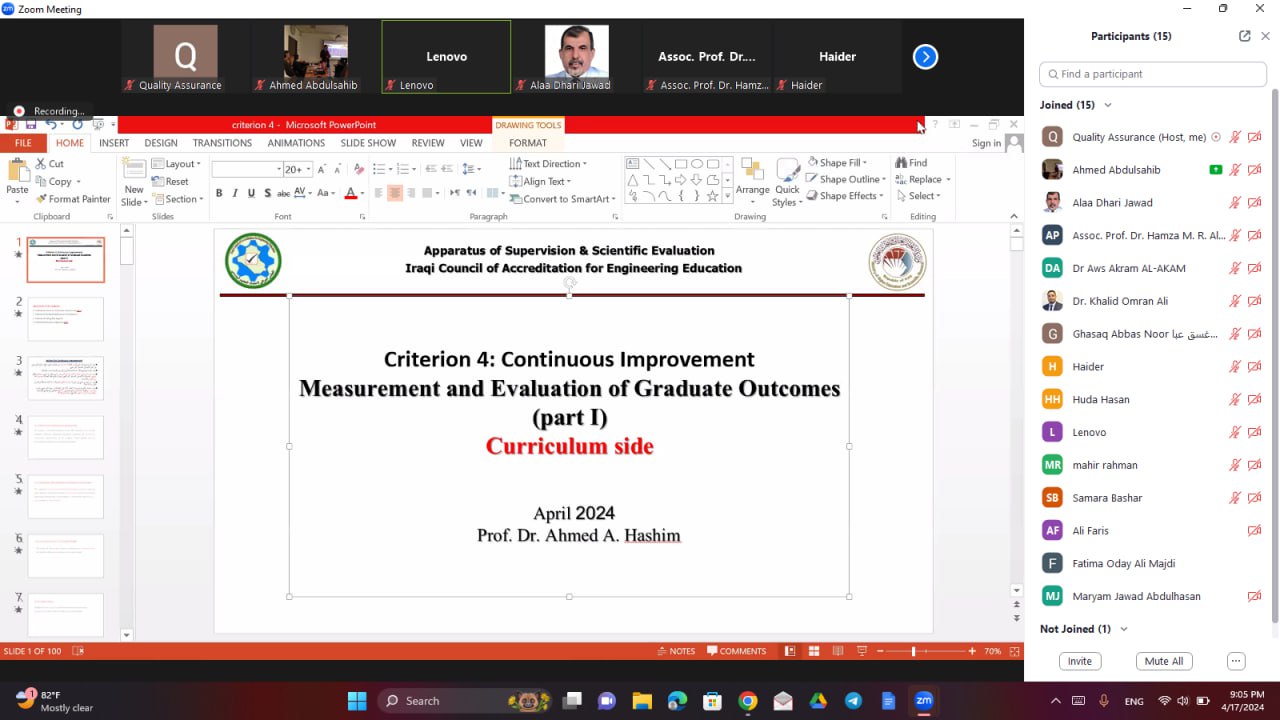This screenshot has height=720, width=1280.
Task: Toggle Center text alignment
Action: [x=395, y=193]
